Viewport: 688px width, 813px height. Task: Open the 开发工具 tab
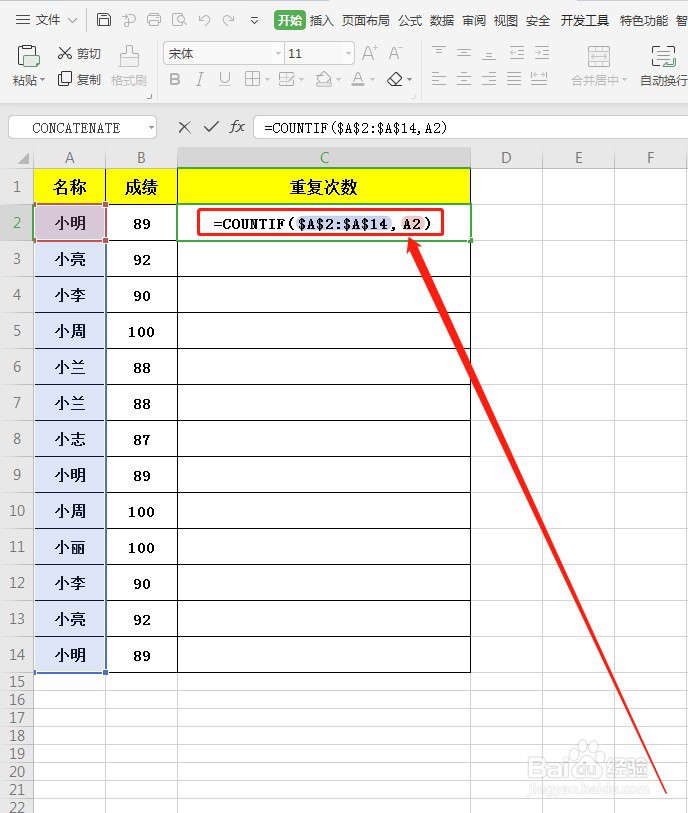(x=584, y=20)
